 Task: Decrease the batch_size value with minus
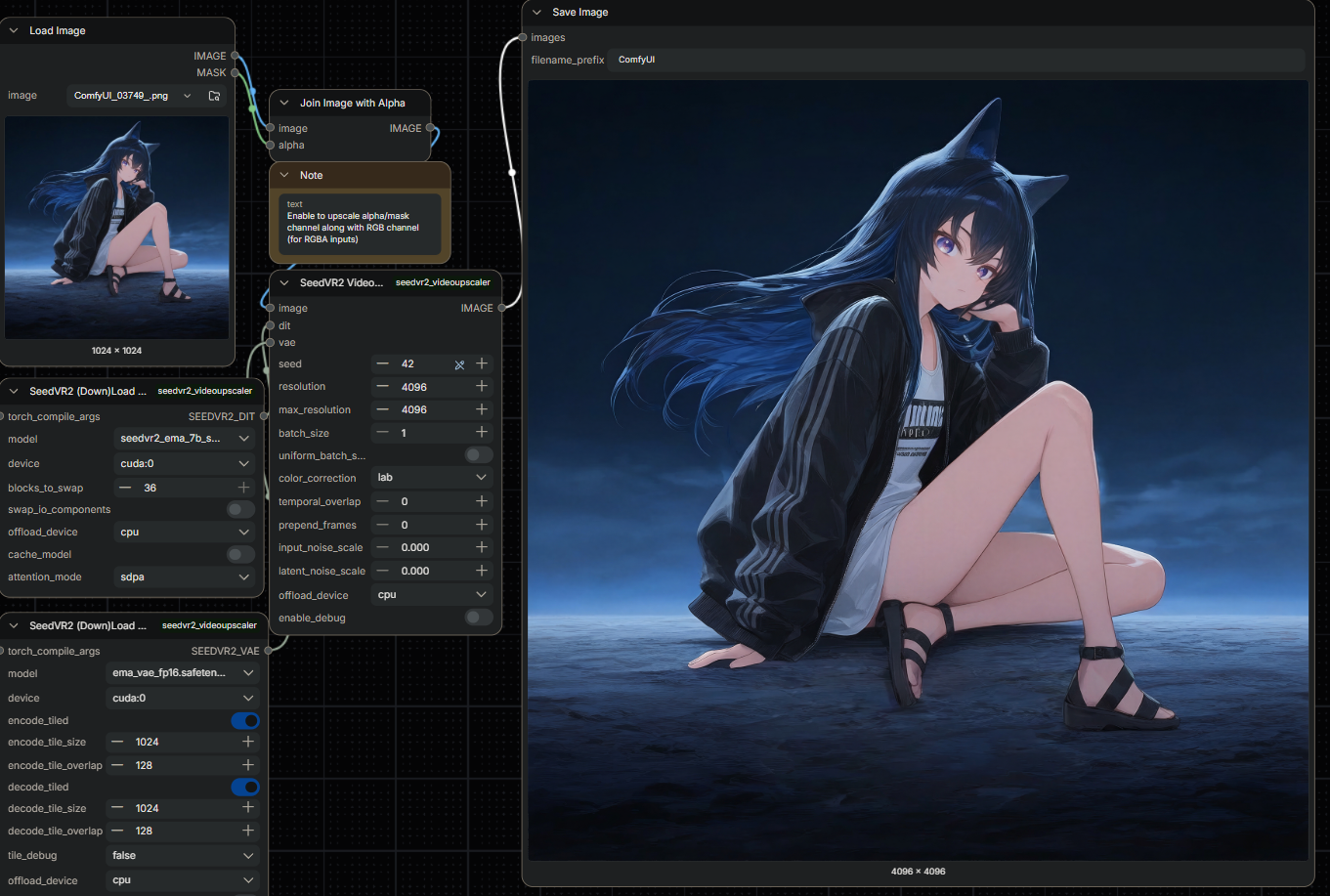point(383,433)
